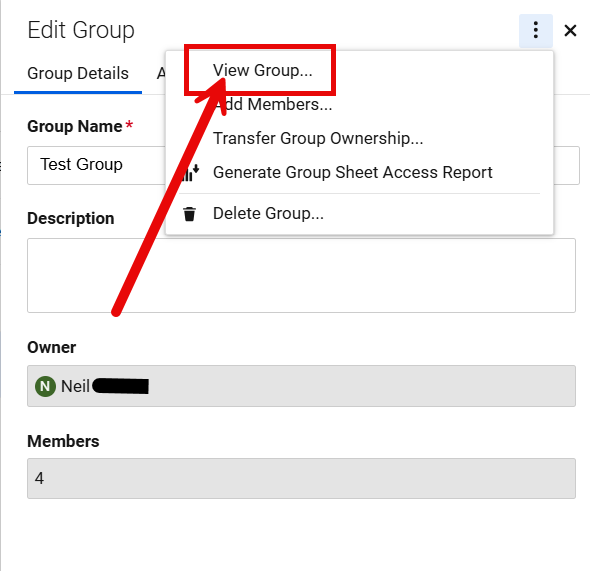Click the trash can icon beside Delete Group
The image size is (590, 571).
[189, 214]
